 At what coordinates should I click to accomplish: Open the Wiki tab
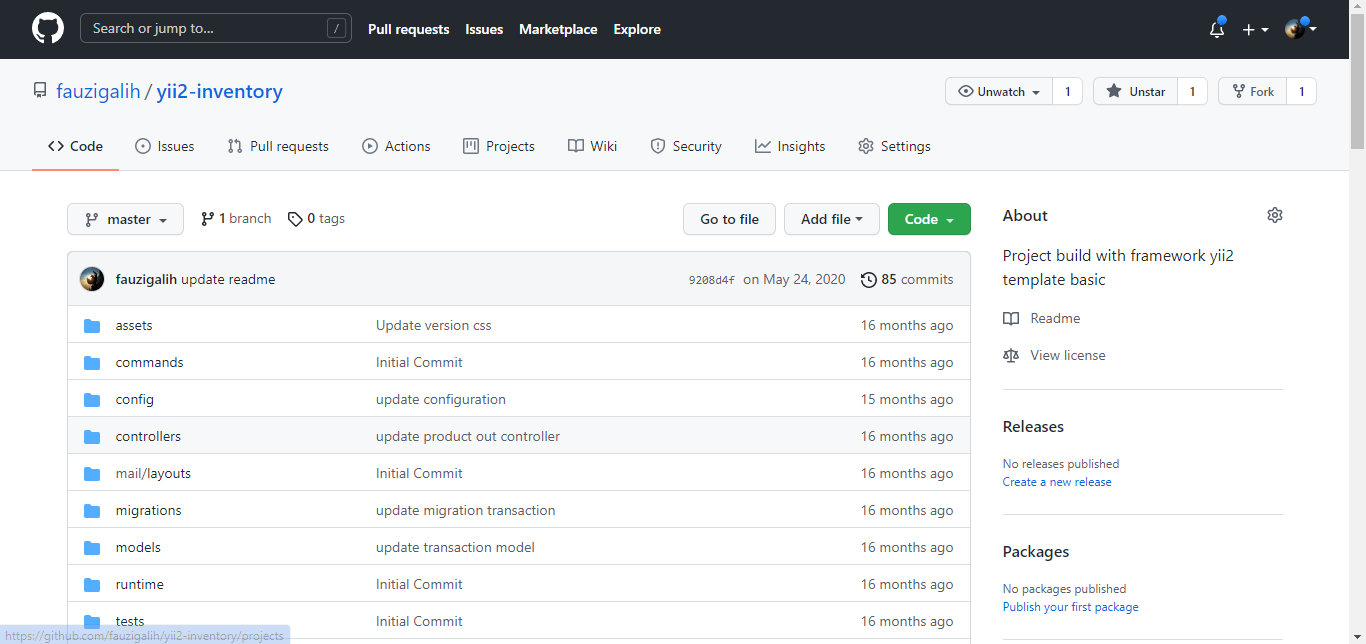pyautogui.click(x=592, y=146)
